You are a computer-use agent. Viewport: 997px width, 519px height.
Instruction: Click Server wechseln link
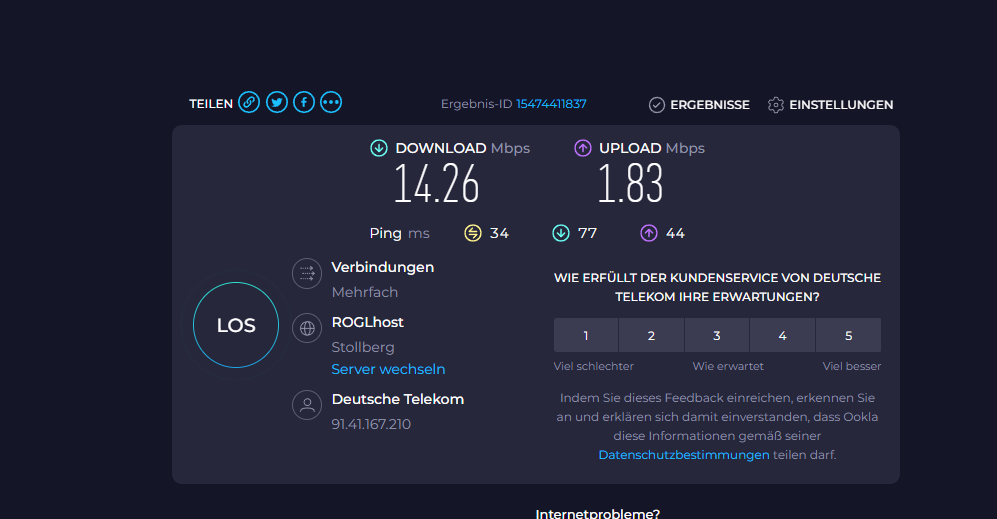tap(388, 369)
